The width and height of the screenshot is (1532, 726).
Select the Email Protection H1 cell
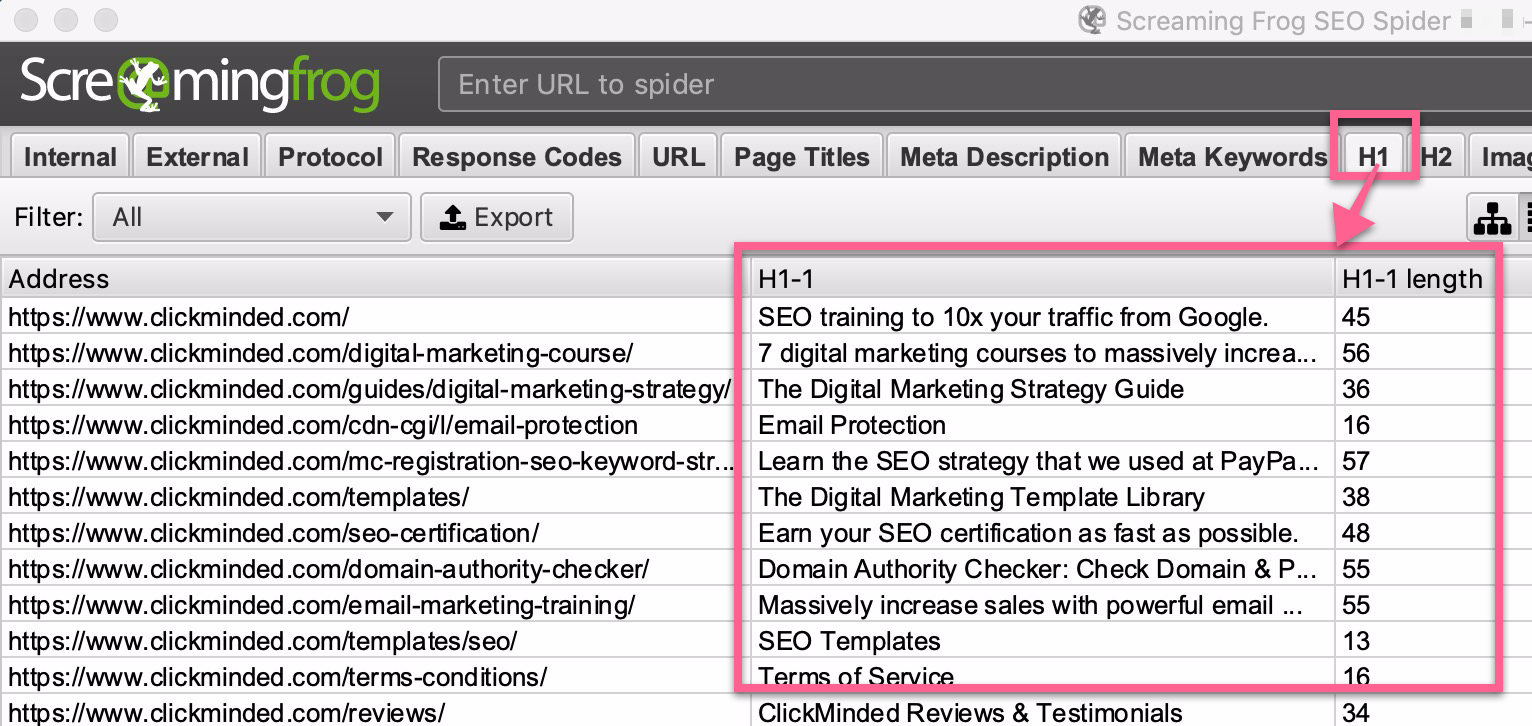pyautogui.click(x=852, y=425)
